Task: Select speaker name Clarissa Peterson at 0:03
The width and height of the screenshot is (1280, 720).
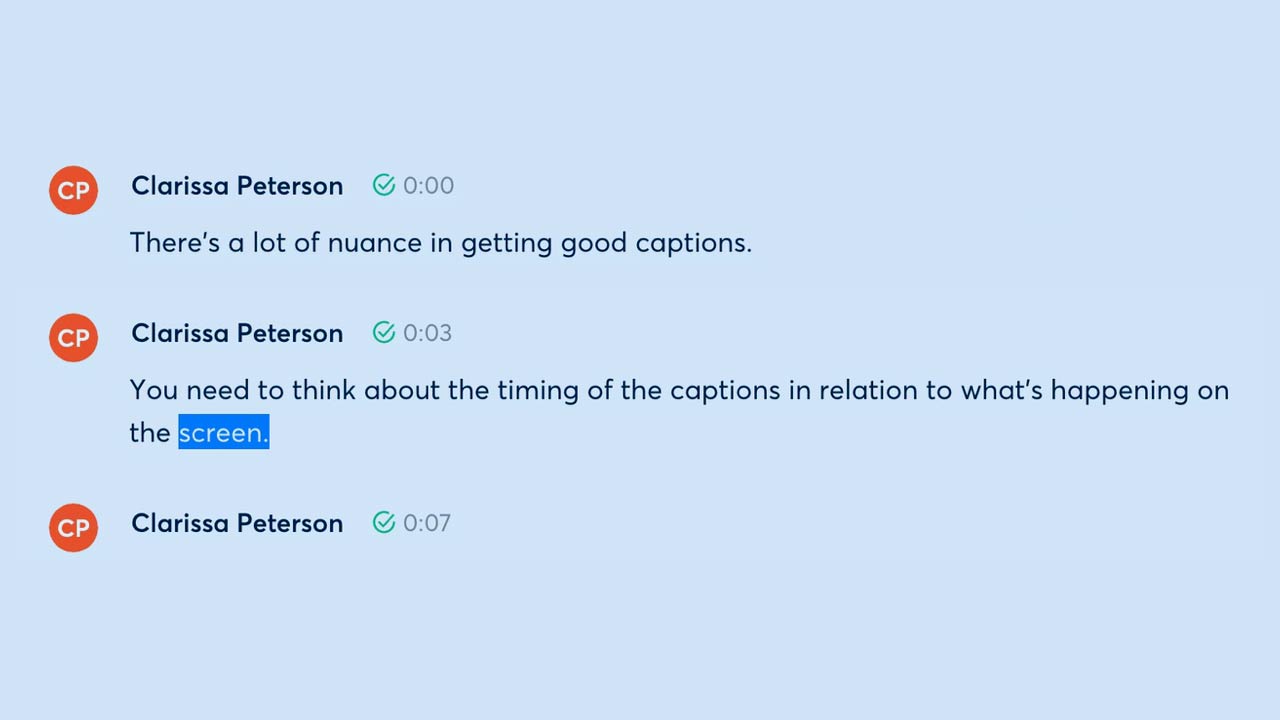Action: (237, 333)
